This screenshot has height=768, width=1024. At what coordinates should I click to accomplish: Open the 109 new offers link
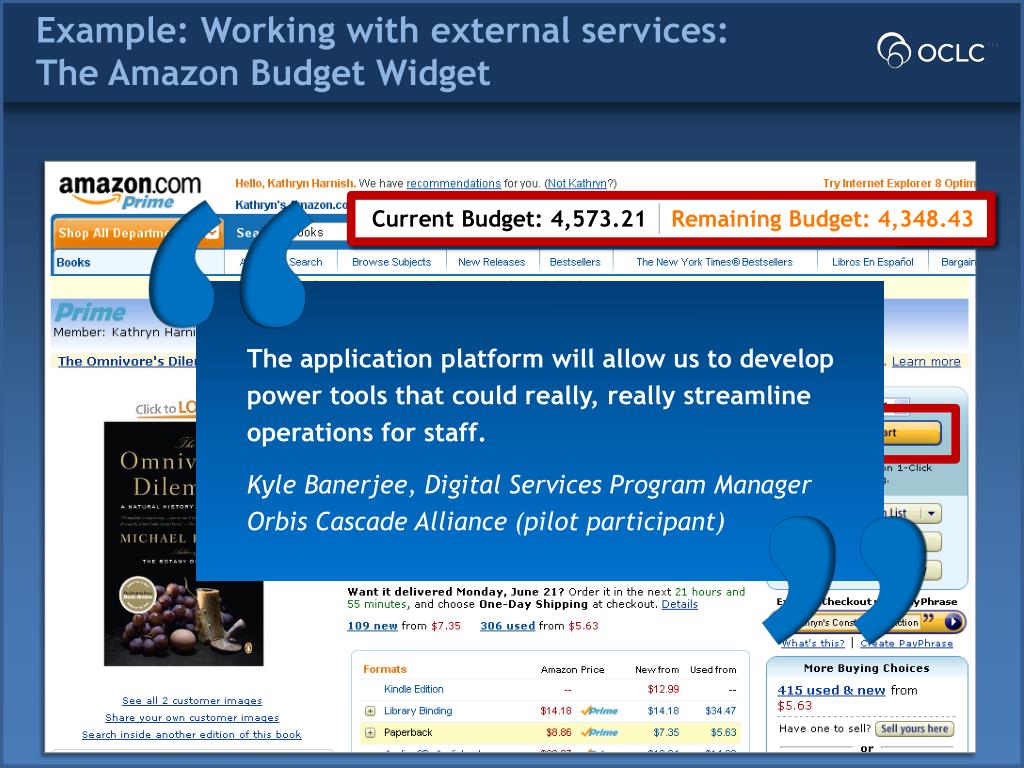[x=372, y=626]
